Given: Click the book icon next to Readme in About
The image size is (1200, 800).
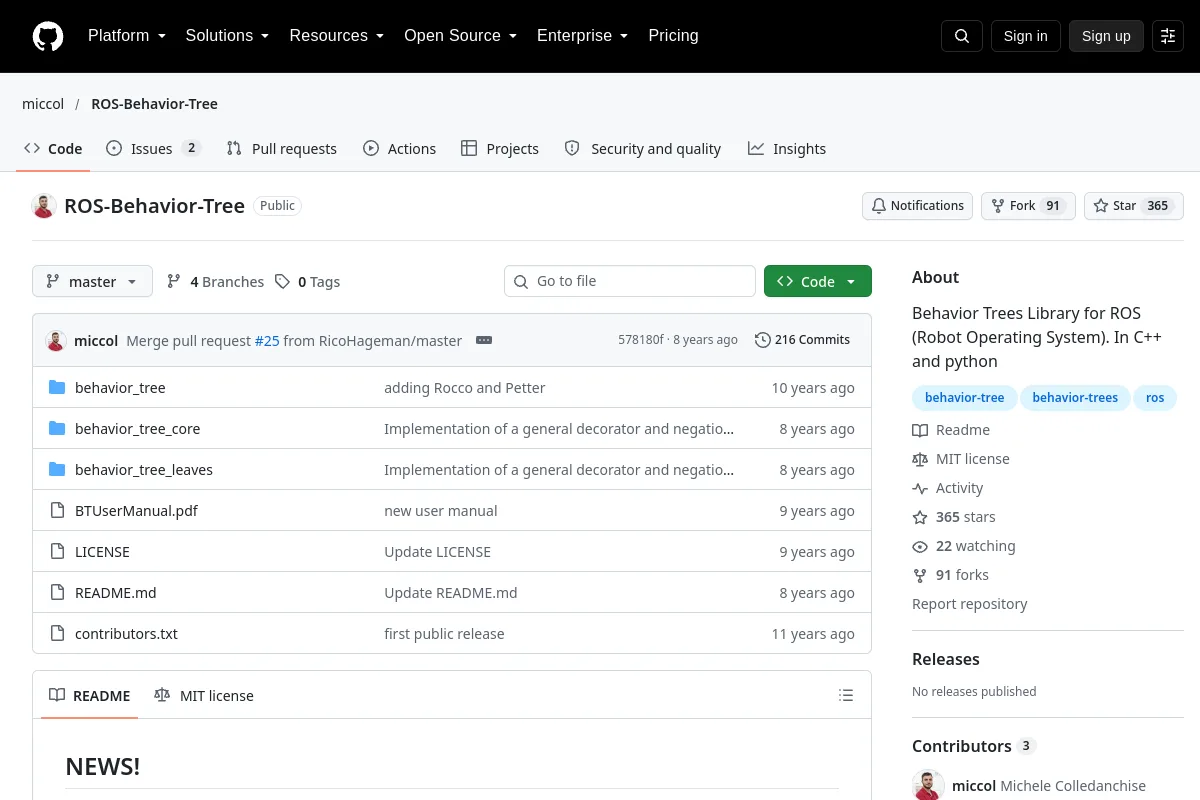Looking at the screenshot, I should tap(920, 430).
